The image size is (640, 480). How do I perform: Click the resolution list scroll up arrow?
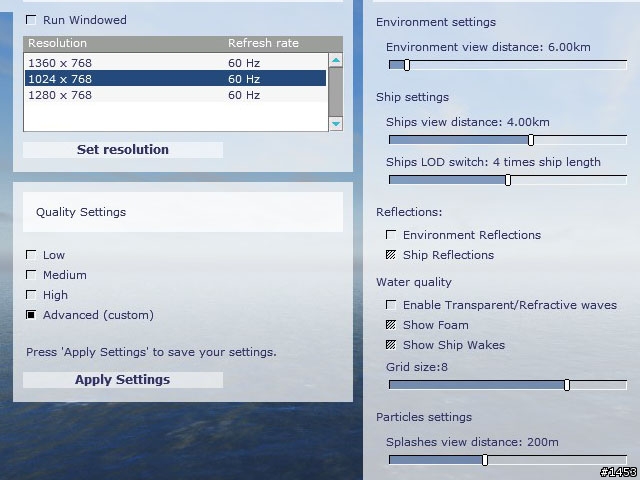(x=336, y=60)
